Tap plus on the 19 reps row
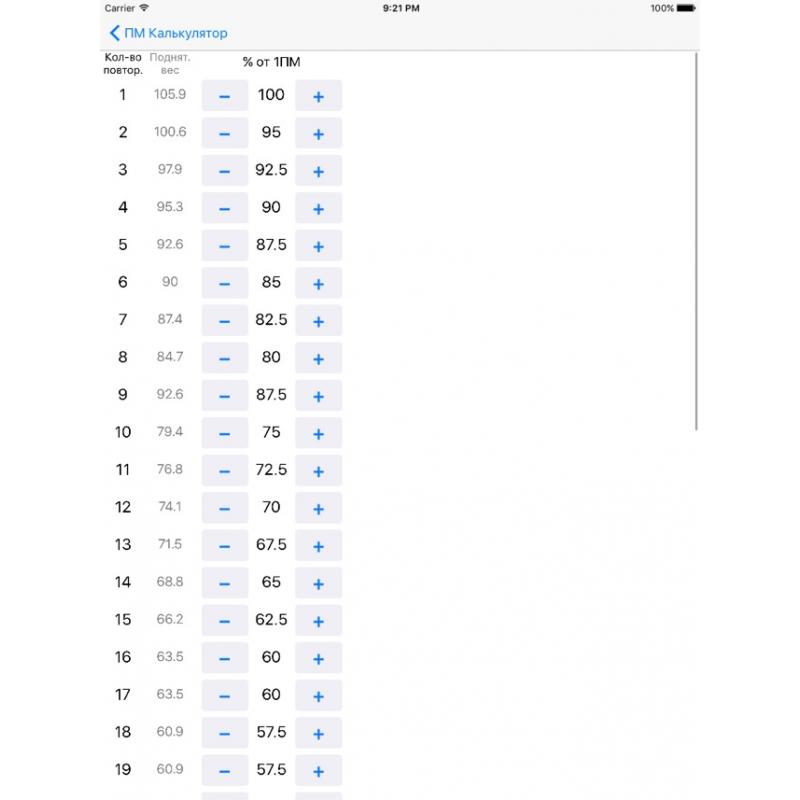The image size is (800, 800). click(x=318, y=770)
